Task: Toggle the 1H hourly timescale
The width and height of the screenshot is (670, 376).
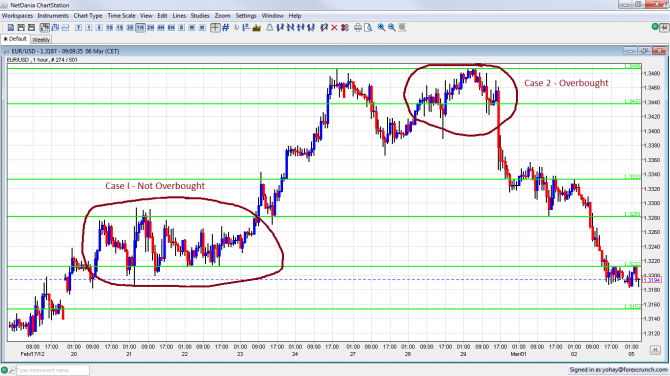Action: (140, 27)
